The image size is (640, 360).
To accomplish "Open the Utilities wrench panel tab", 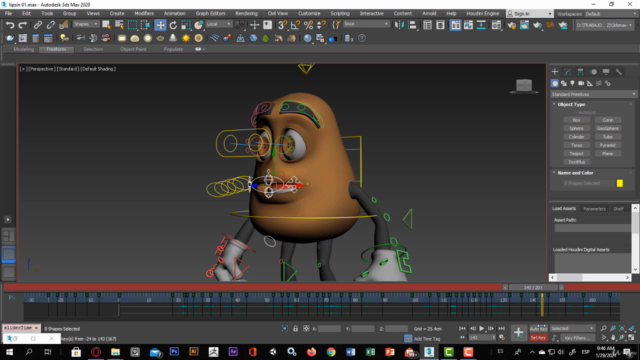I will click(619, 72).
